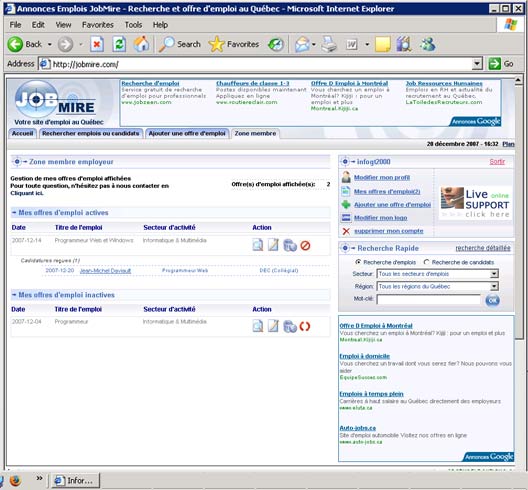Open the Back button history arrow
This screenshot has width=528, height=490.
pos(50,44)
